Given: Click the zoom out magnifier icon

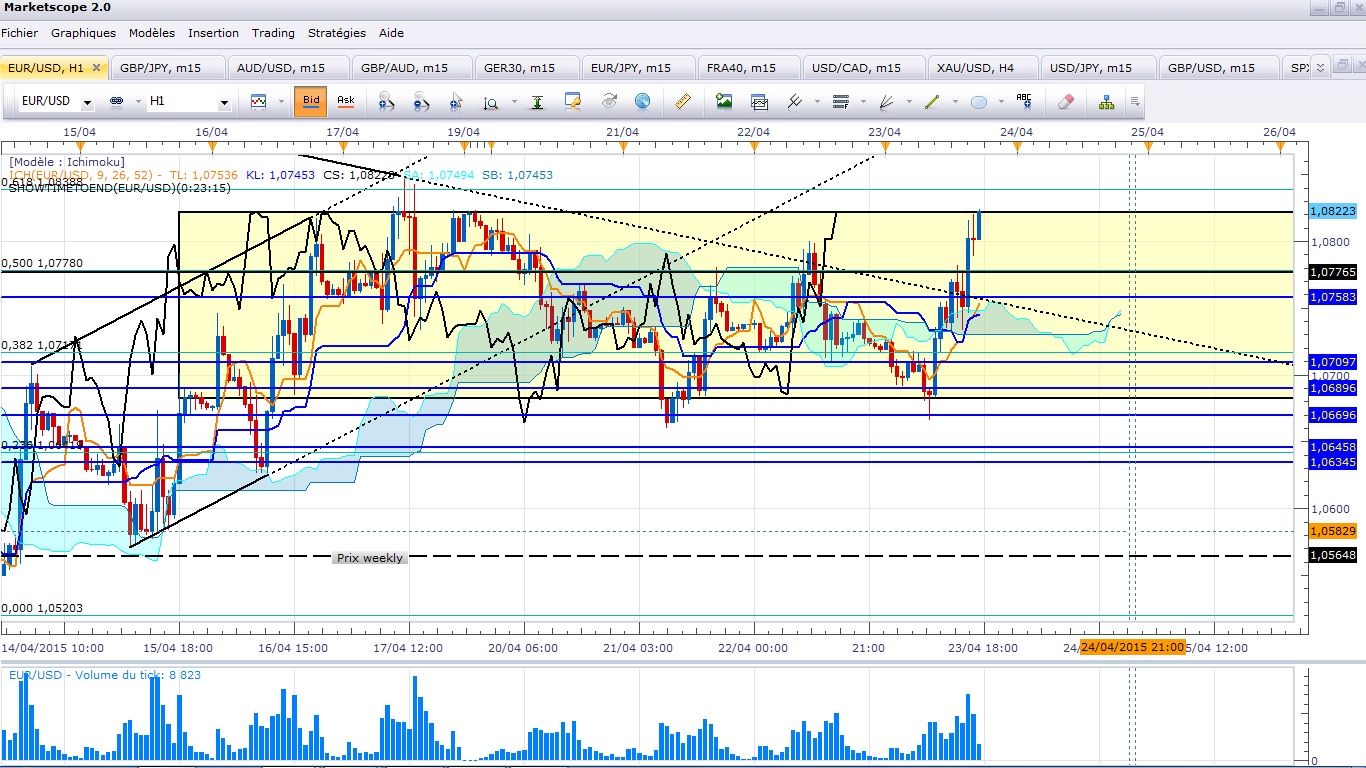Looking at the screenshot, I should [x=420, y=102].
